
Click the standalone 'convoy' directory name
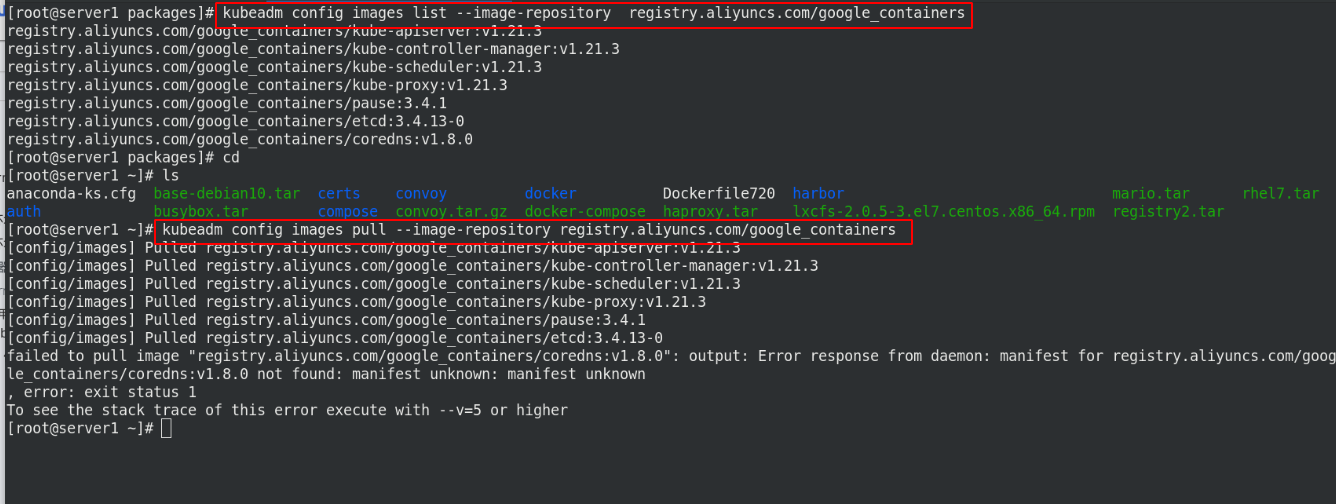pyautogui.click(x=421, y=193)
